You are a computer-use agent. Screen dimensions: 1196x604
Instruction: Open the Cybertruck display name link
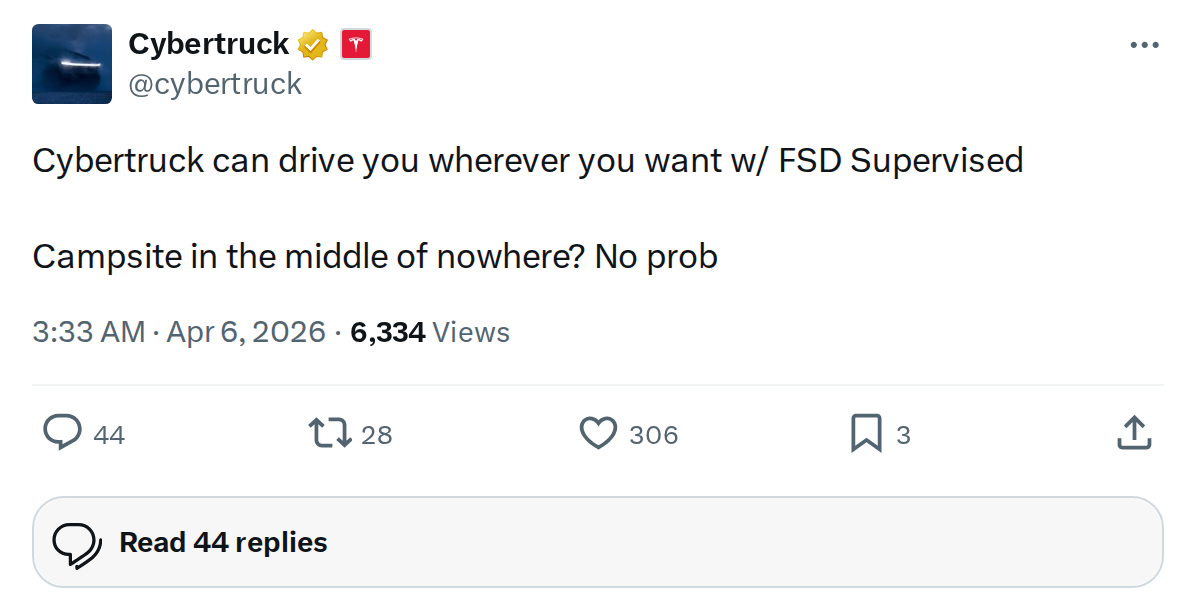click(208, 44)
